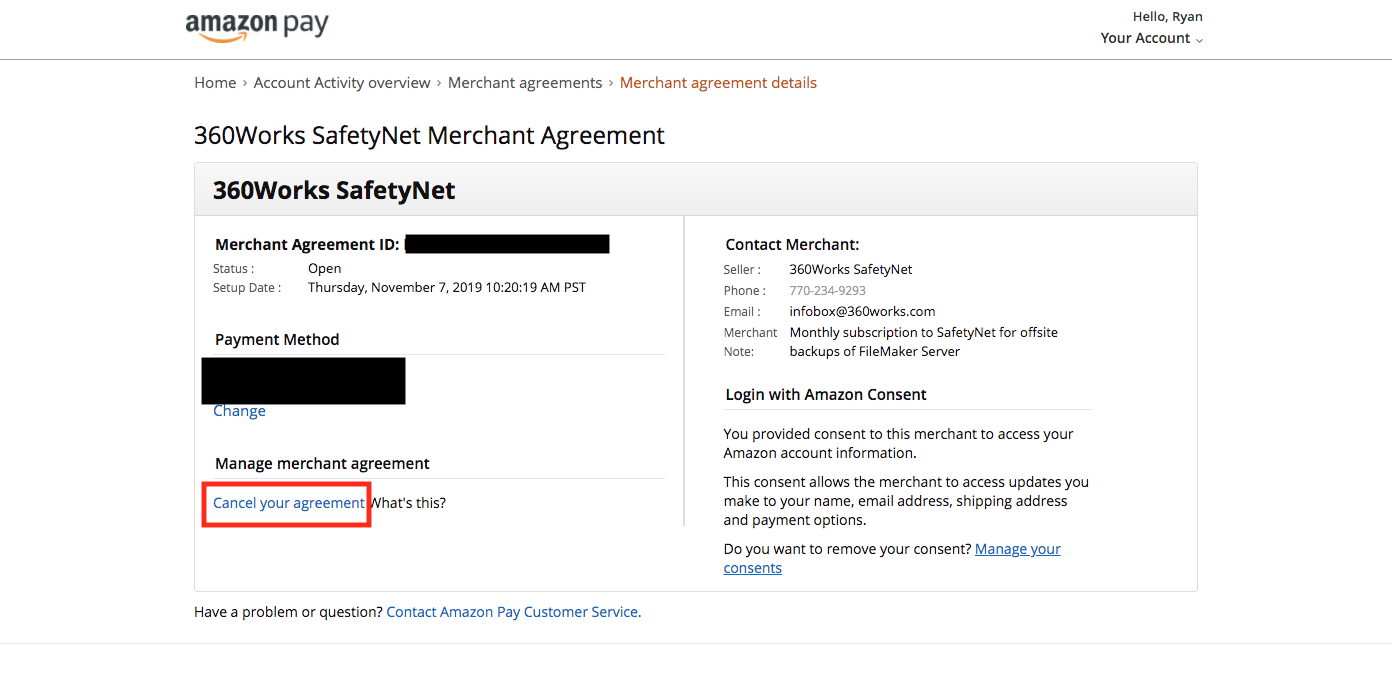This screenshot has height=693, width=1392.
Task: Click the infobox@360works.com email address
Action: [x=862, y=311]
